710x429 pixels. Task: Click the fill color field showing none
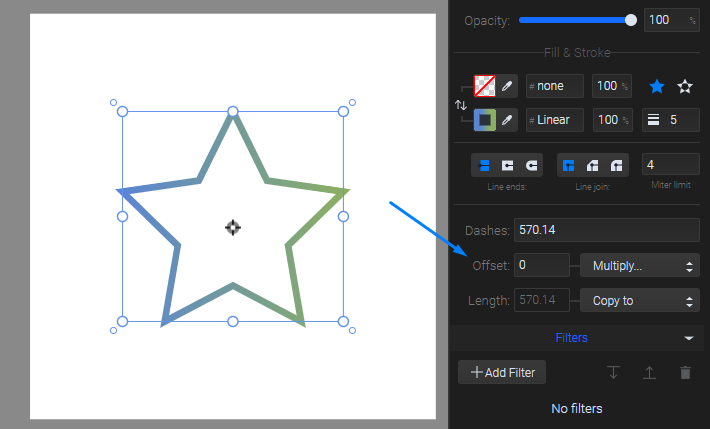click(x=555, y=86)
